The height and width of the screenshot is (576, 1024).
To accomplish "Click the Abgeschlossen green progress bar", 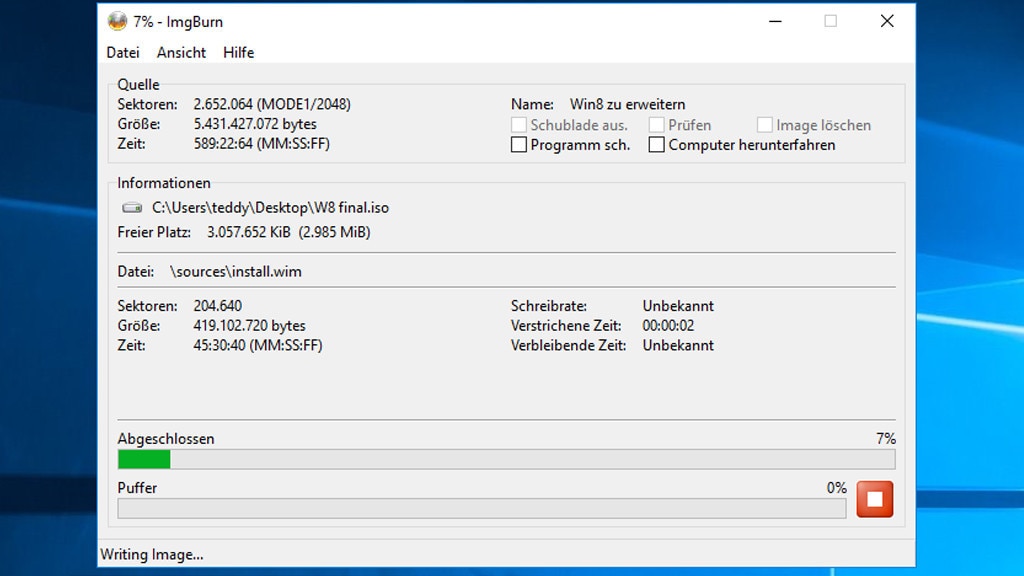I will click(506, 459).
